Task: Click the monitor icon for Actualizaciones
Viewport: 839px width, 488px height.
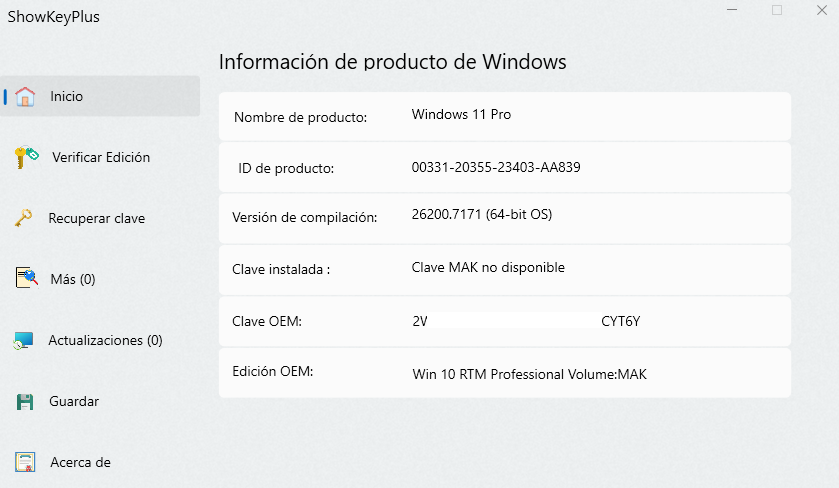Action: point(24,340)
